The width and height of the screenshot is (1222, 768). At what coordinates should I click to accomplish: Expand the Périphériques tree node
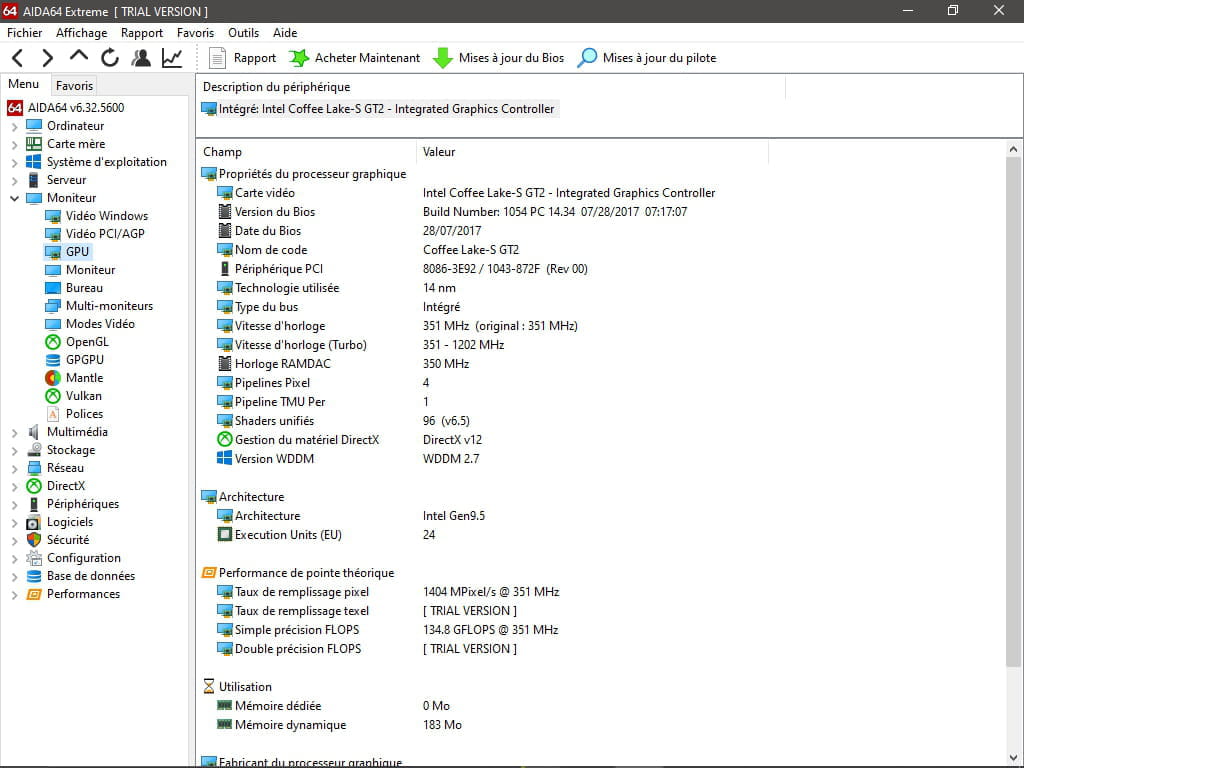pyautogui.click(x=14, y=504)
